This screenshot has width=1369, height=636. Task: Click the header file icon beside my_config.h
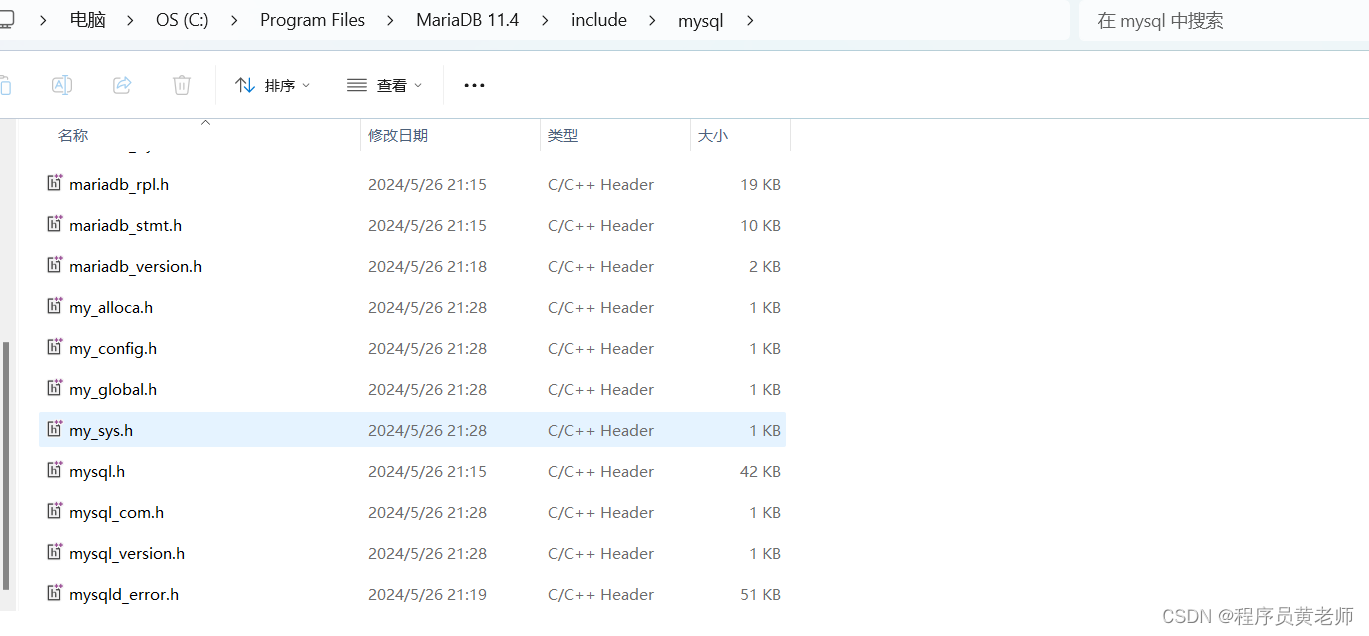click(55, 347)
